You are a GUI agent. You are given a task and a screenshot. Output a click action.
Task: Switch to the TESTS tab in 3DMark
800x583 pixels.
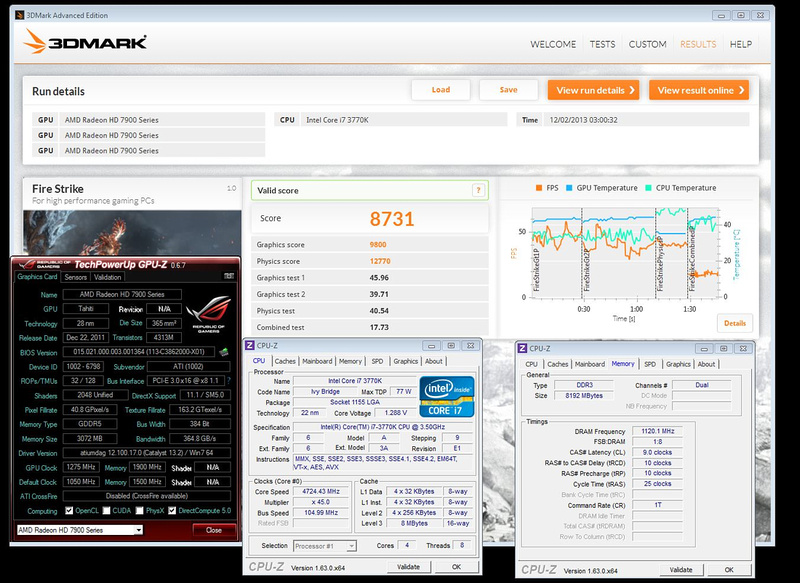tap(603, 44)
